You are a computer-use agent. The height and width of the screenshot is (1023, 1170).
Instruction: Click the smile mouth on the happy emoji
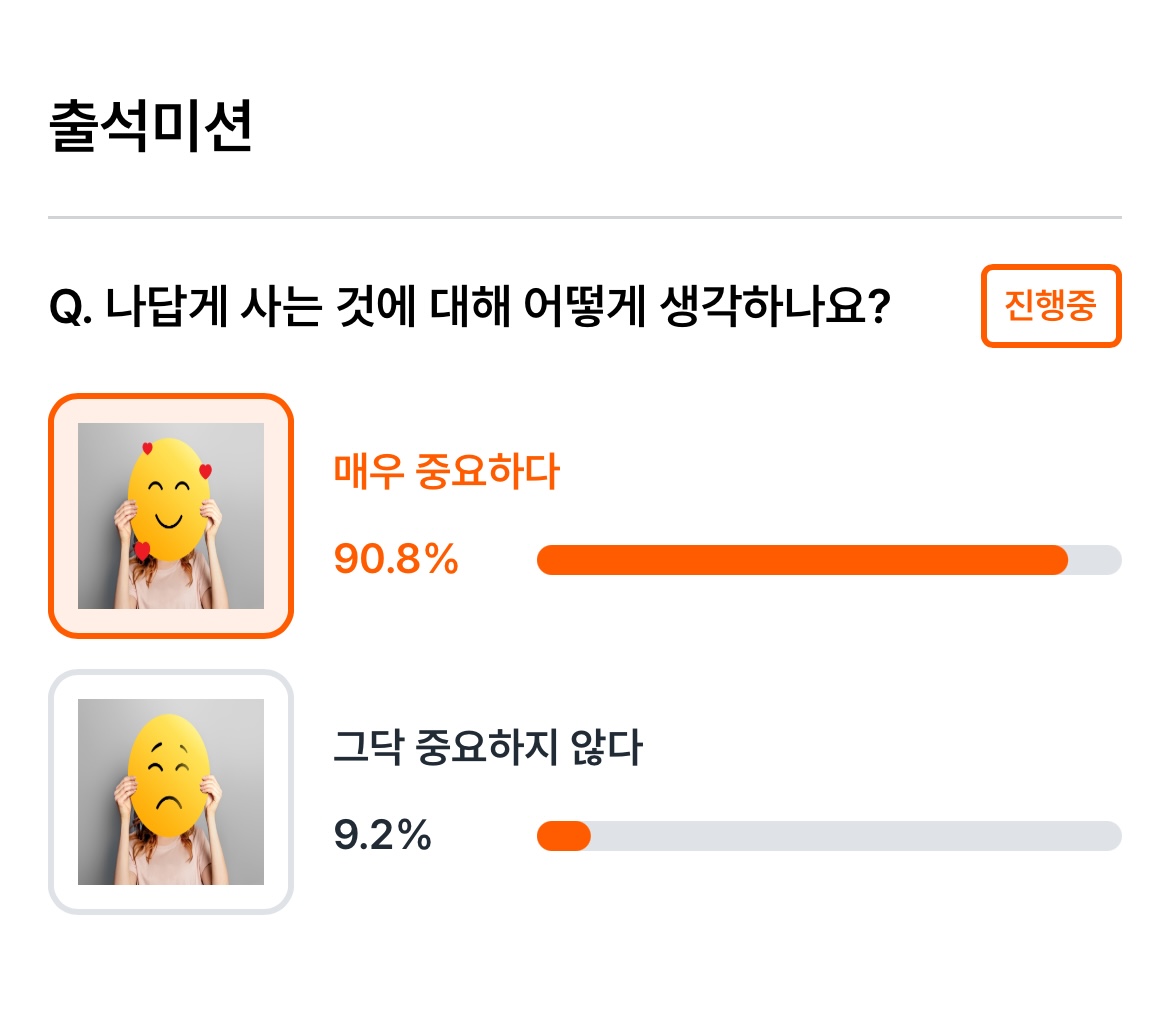(x=169, y=520)
